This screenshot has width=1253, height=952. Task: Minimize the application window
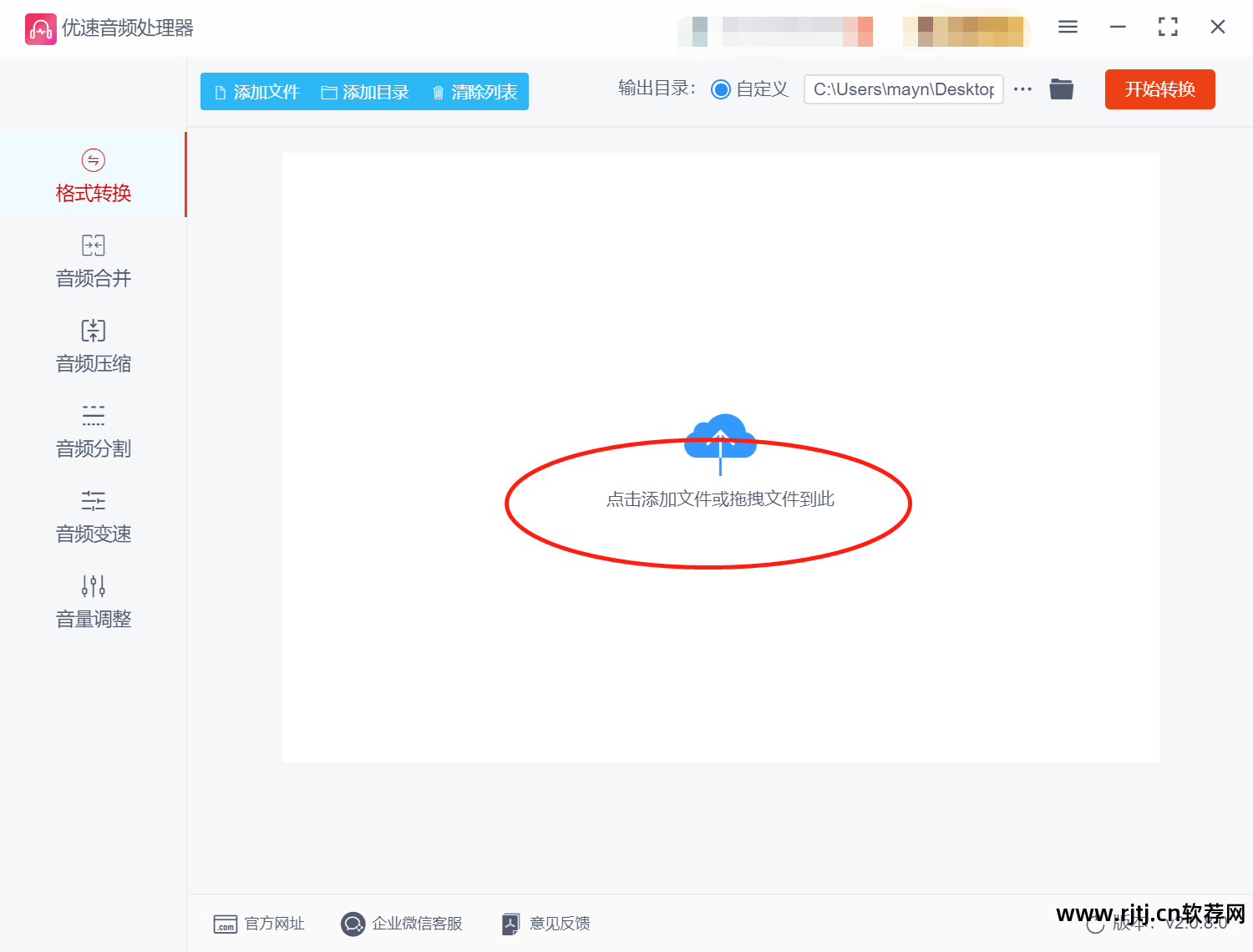coord(1118,27)
